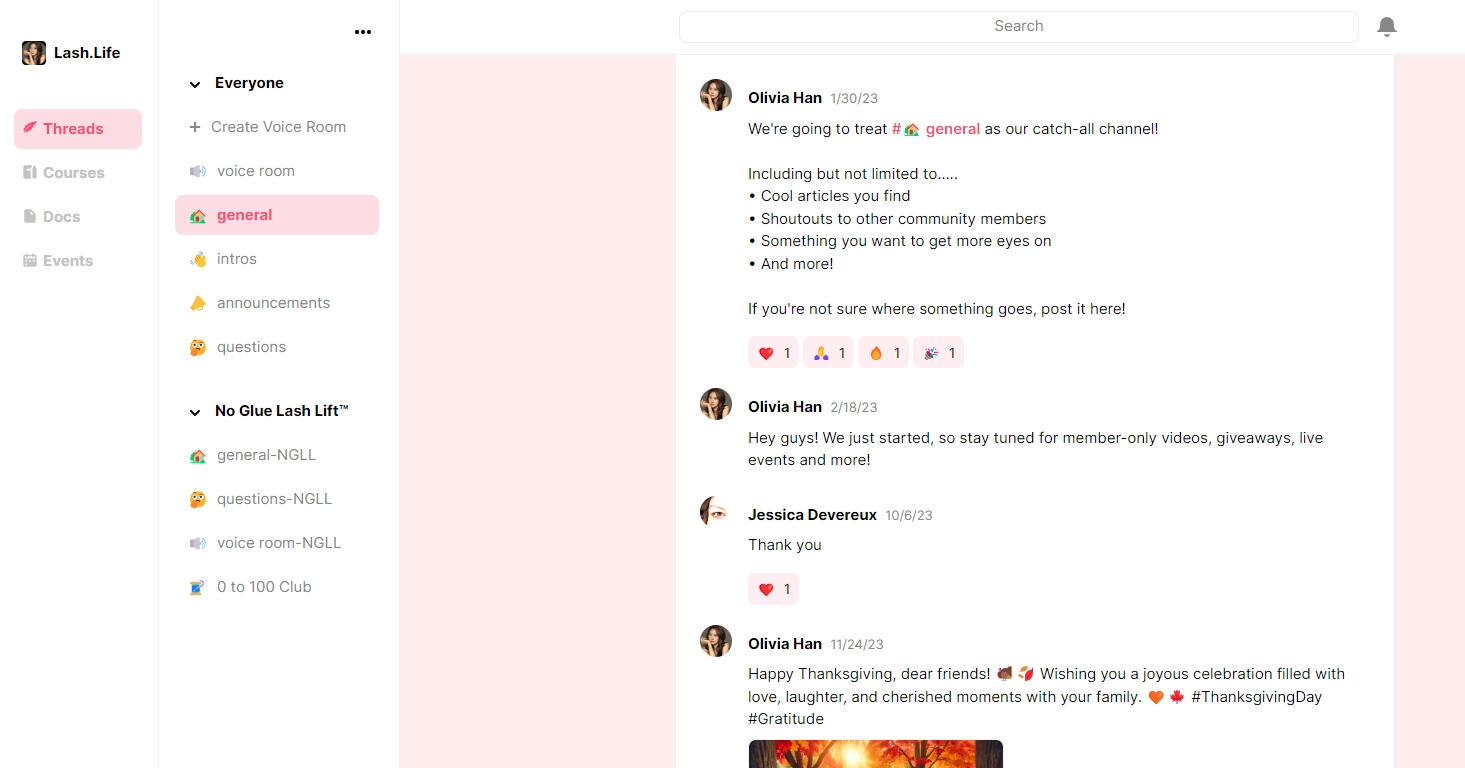Click Jessica Devereux's profile avatar

point(716,512)
